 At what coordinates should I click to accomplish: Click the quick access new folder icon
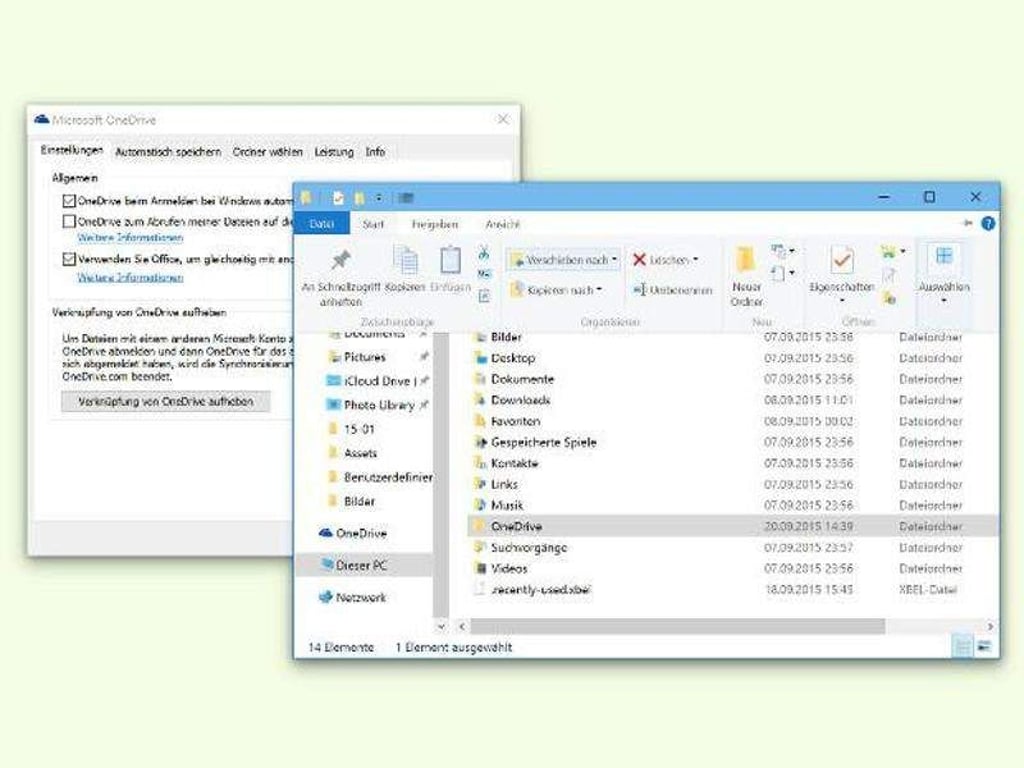tap(359, 198)
